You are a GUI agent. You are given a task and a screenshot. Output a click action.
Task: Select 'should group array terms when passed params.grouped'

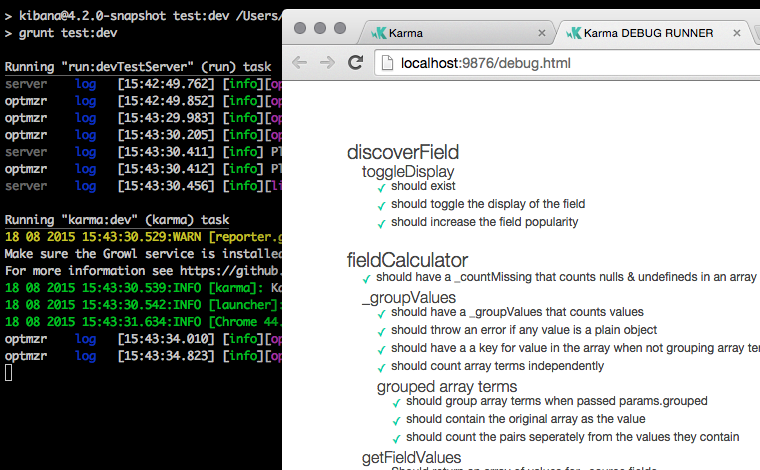tap(556, 401)
